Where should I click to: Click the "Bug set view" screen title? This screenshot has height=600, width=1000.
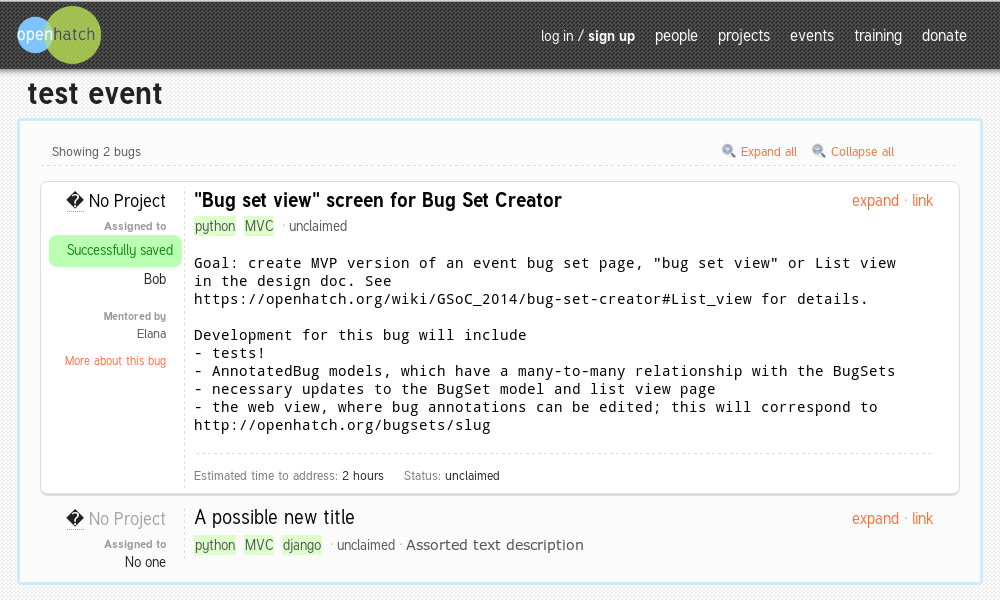[x=378, y=201]
